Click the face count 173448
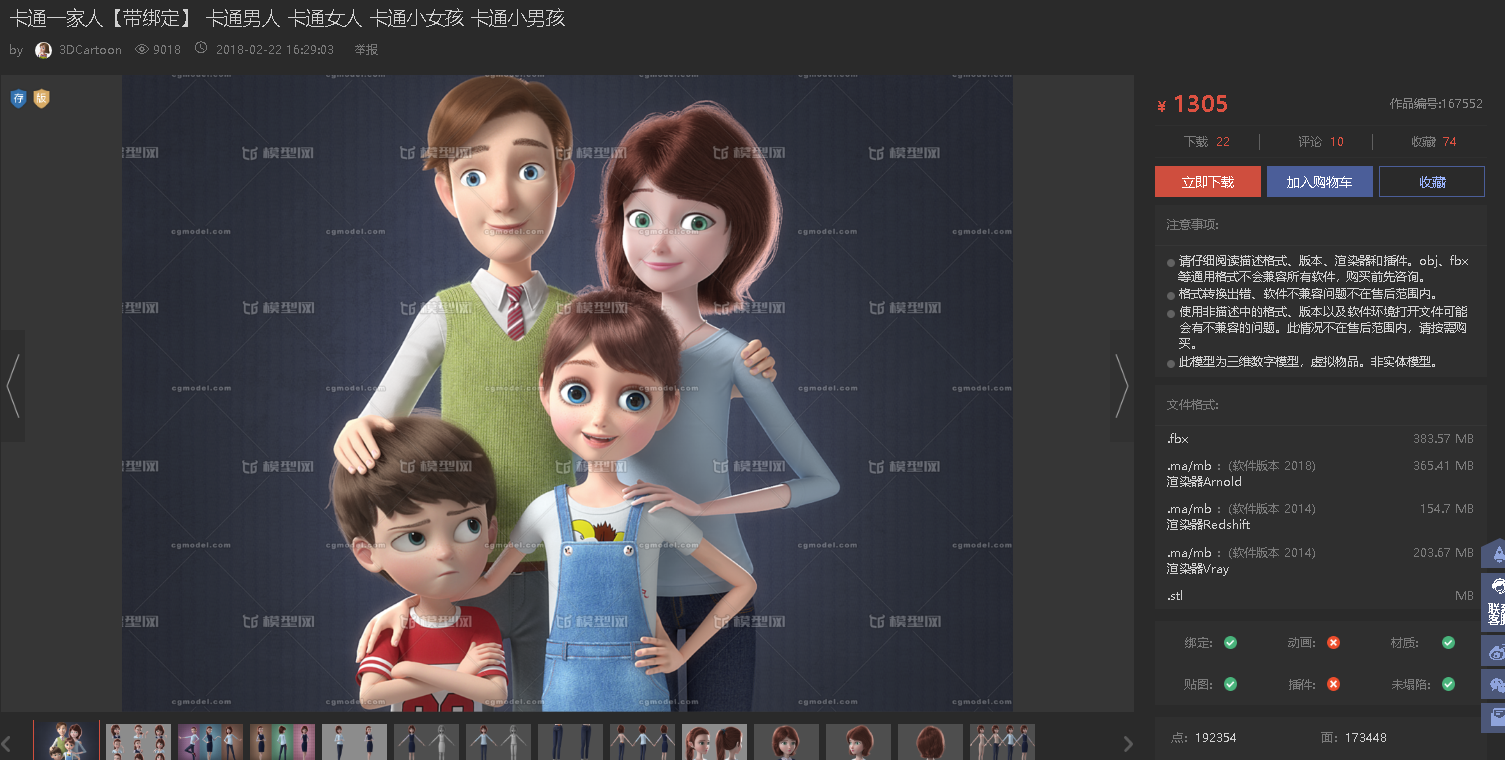The height and width of the screenshot is (760, 1505). [1365, 738]
